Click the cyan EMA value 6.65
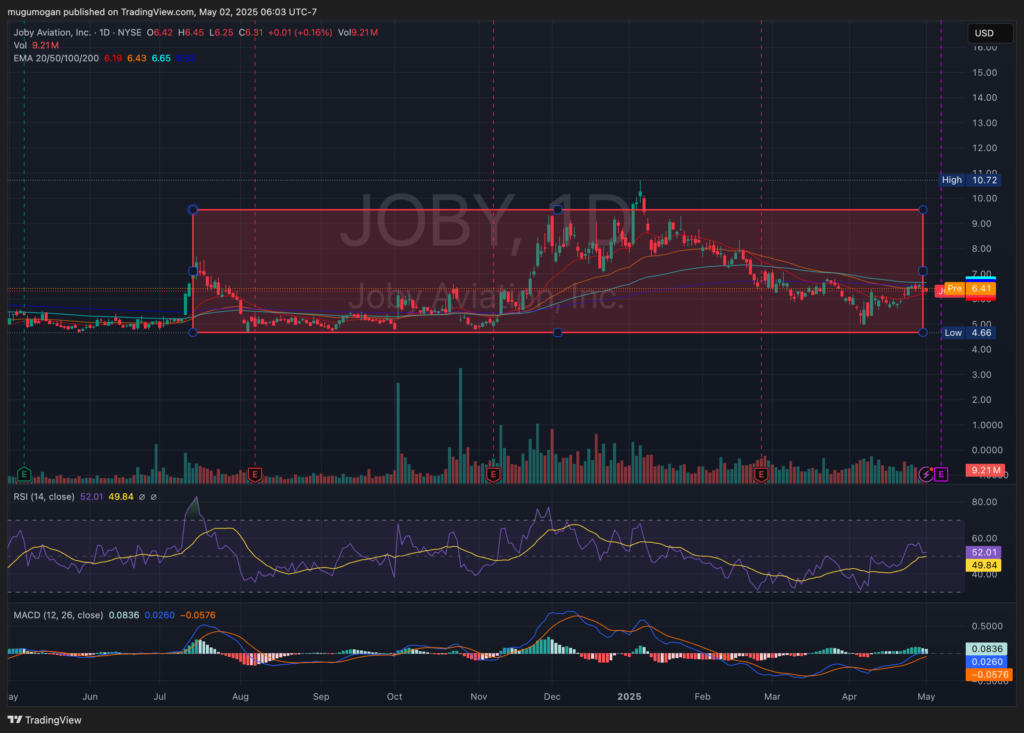Screen dimensions: 1024x733 pos(161,58)
